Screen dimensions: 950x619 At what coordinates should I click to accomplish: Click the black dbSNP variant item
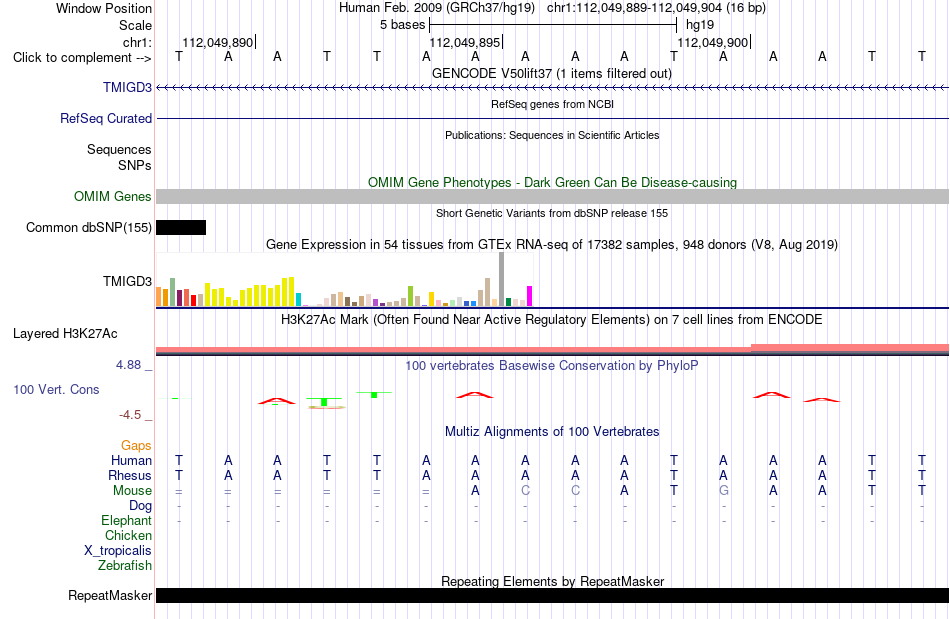181,228
